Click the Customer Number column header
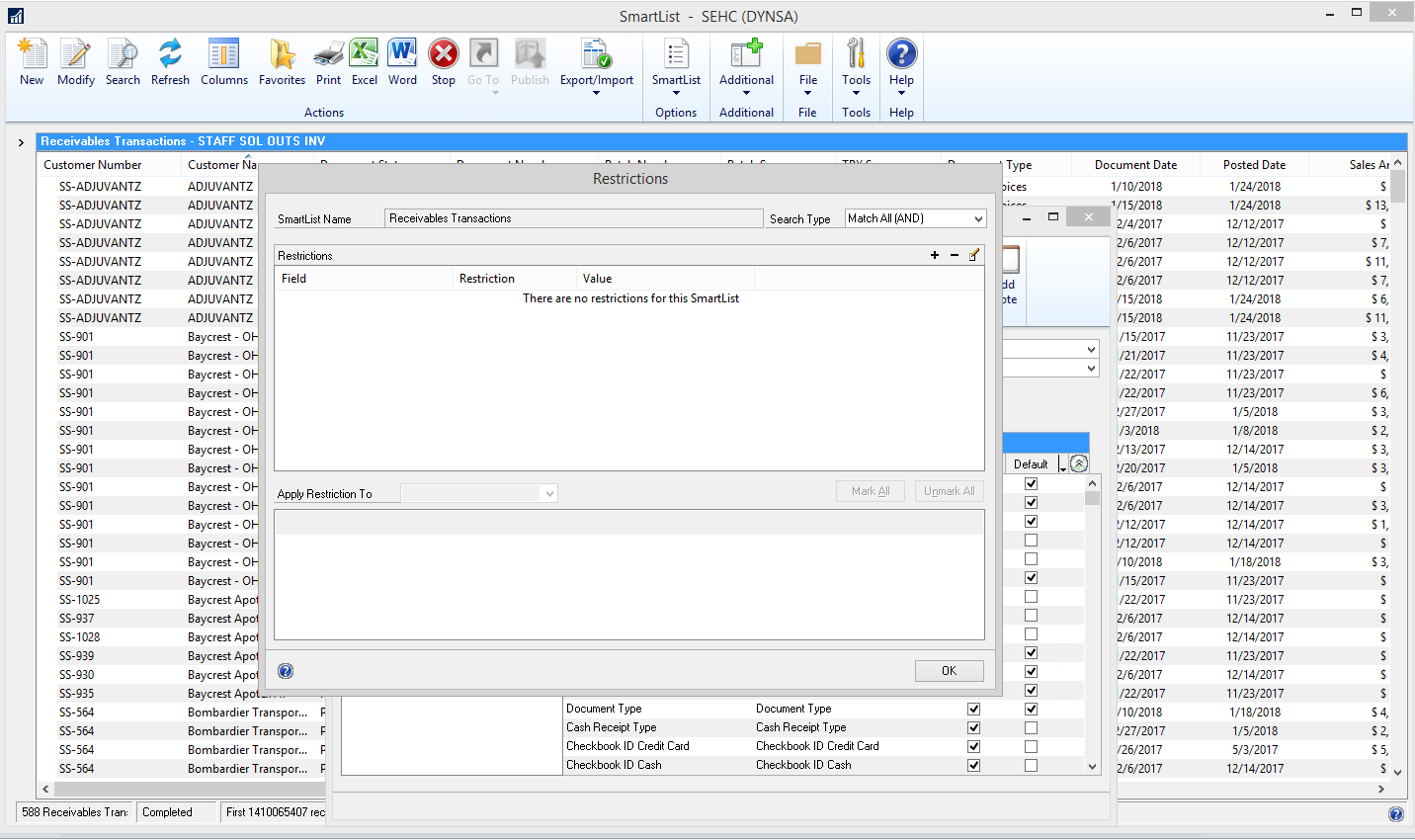 tap(93, 165)
